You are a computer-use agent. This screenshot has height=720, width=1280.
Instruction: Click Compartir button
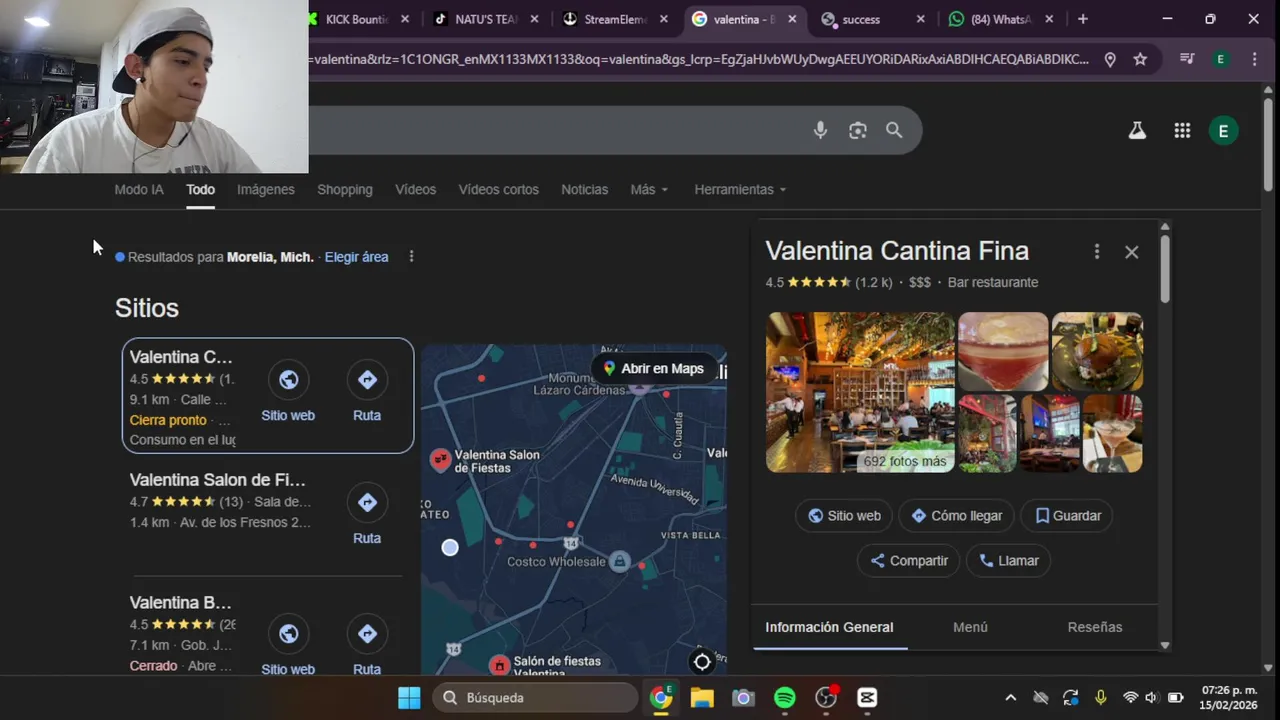(908, 561)
